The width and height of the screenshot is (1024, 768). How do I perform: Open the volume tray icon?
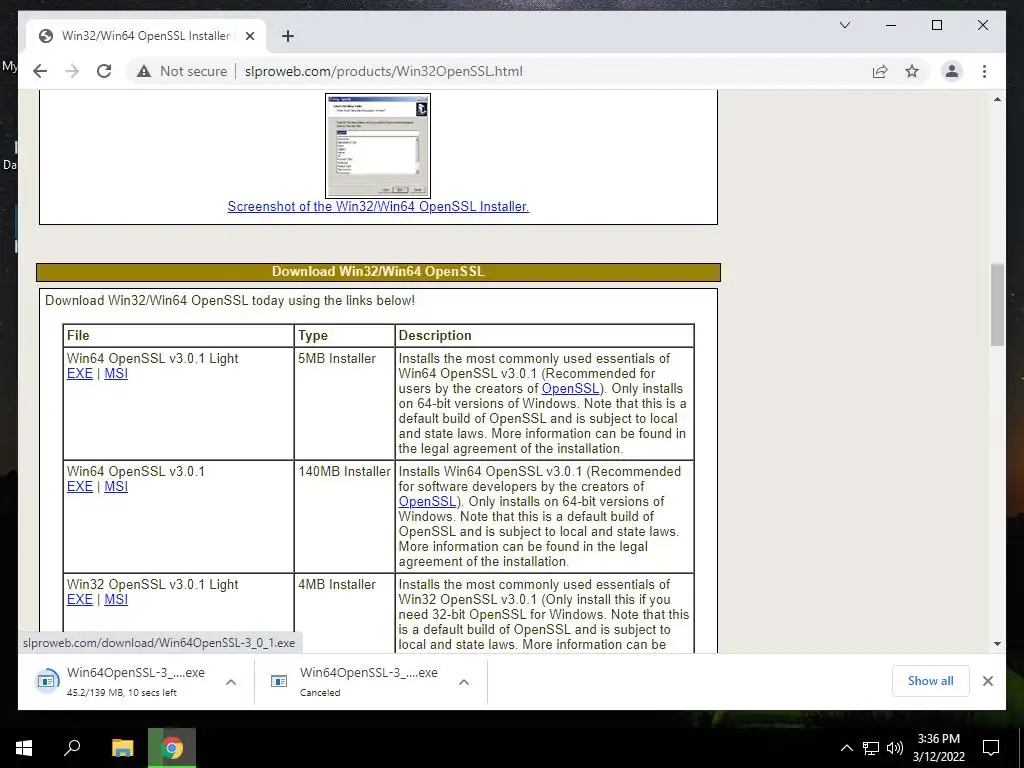[x=895, y=748]
